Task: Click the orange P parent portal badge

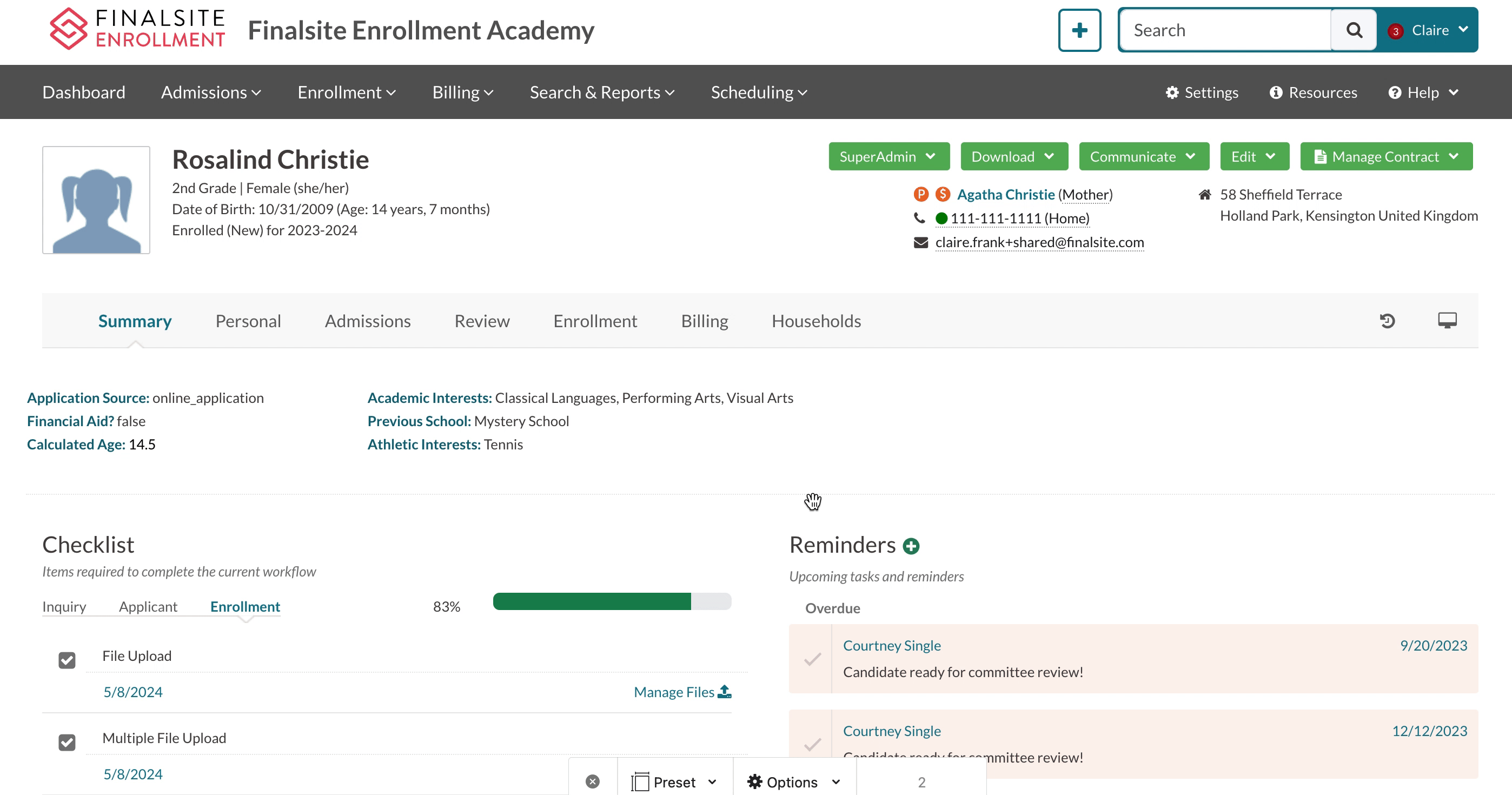Action: click(920, 194)
